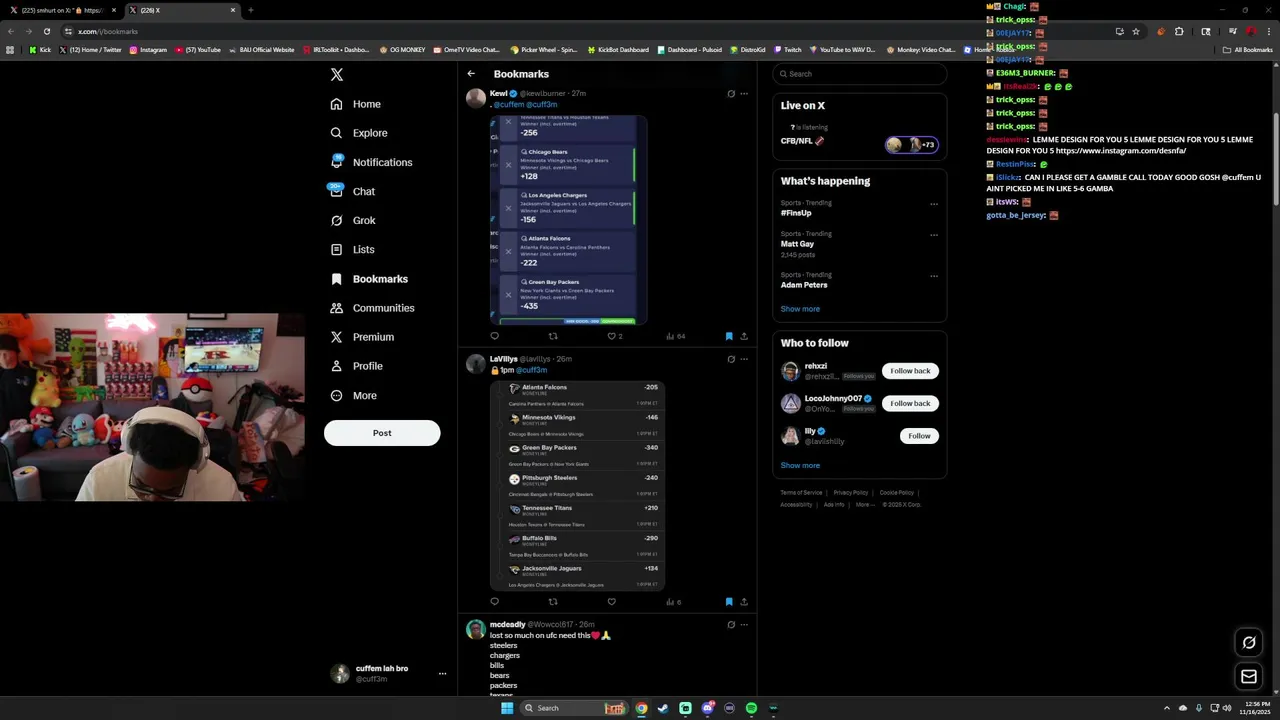
Task: Reply to Kewl's post
Action: coord(494,336)
